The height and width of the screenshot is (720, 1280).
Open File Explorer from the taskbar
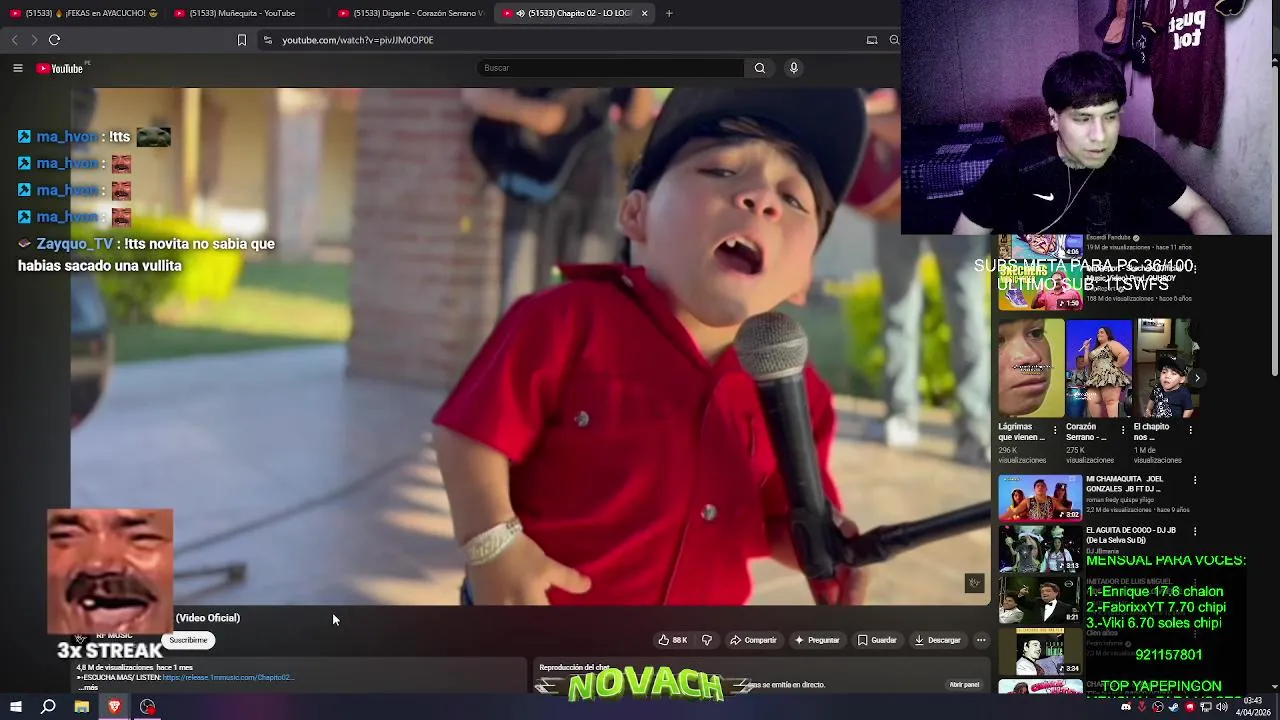click(81, 707)
